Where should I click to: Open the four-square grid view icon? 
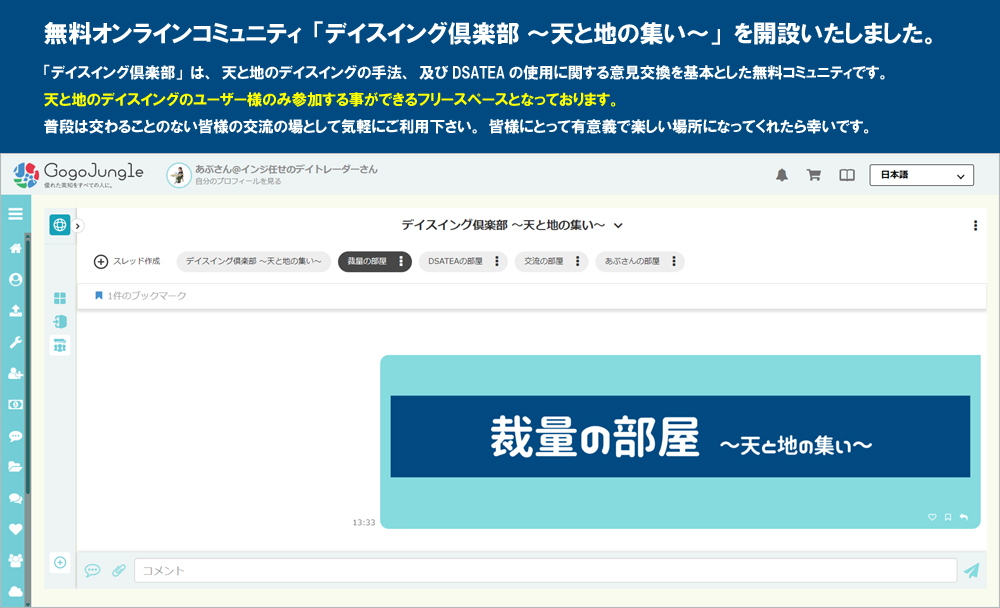[x=60, y=298]
